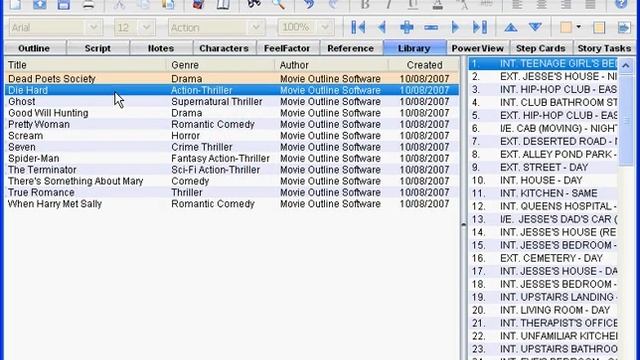This screenshot has height=360, width=640.
Task: Open the Step Cards tab
Action: point(541,48)
